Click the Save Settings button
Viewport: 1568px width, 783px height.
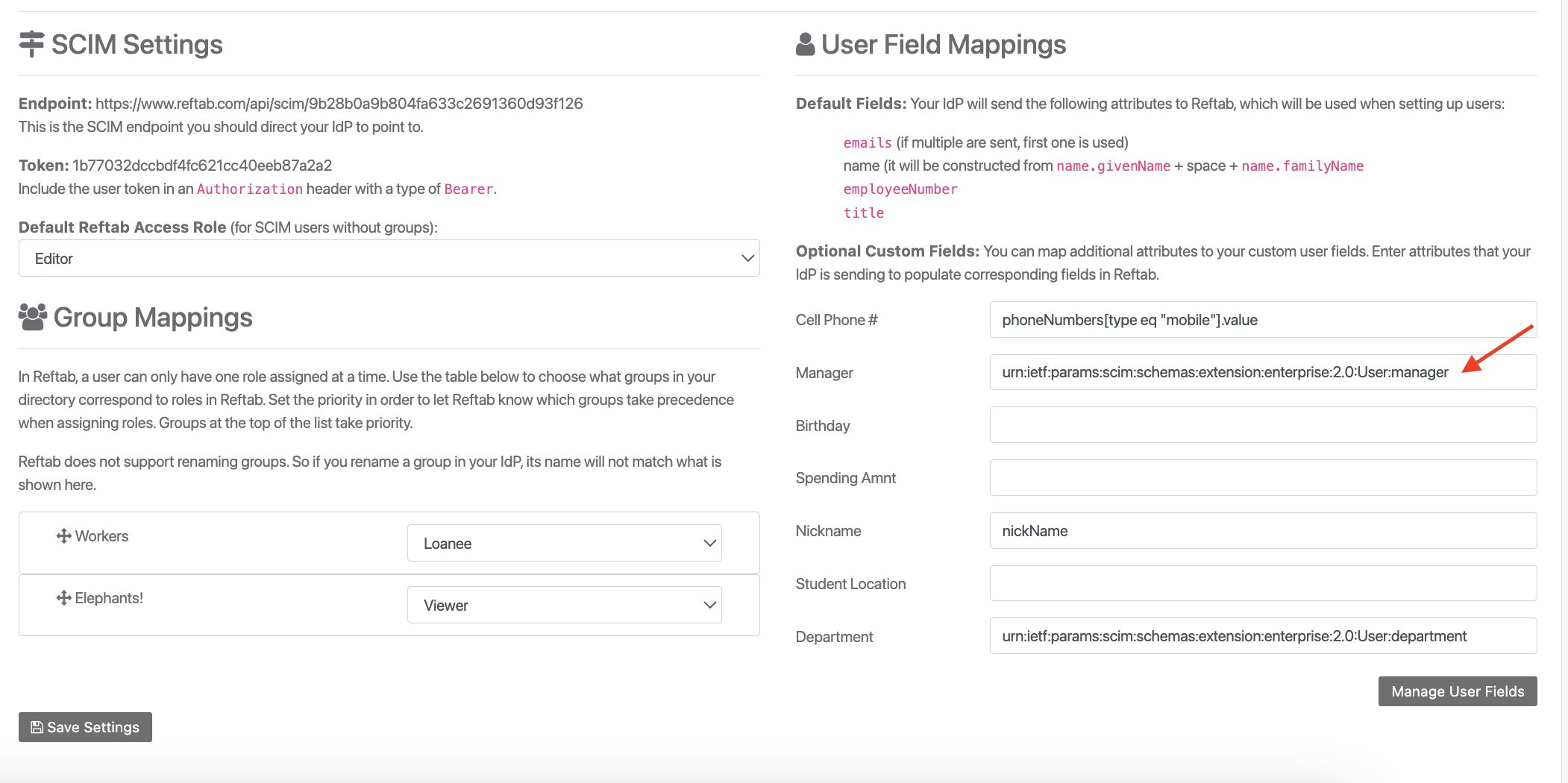85,727
